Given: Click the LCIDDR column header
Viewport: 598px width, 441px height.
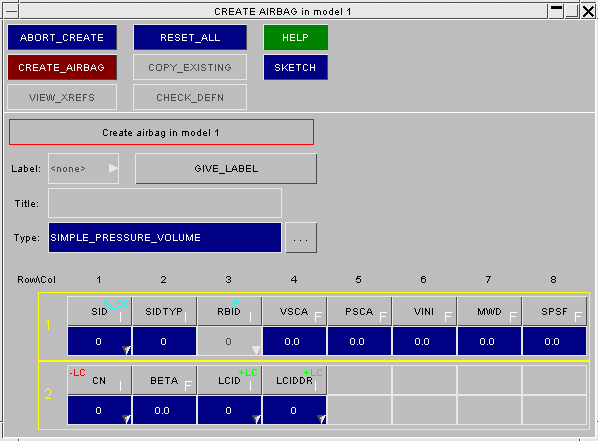Looking at the screenshot, I should (x=294, y=380).
